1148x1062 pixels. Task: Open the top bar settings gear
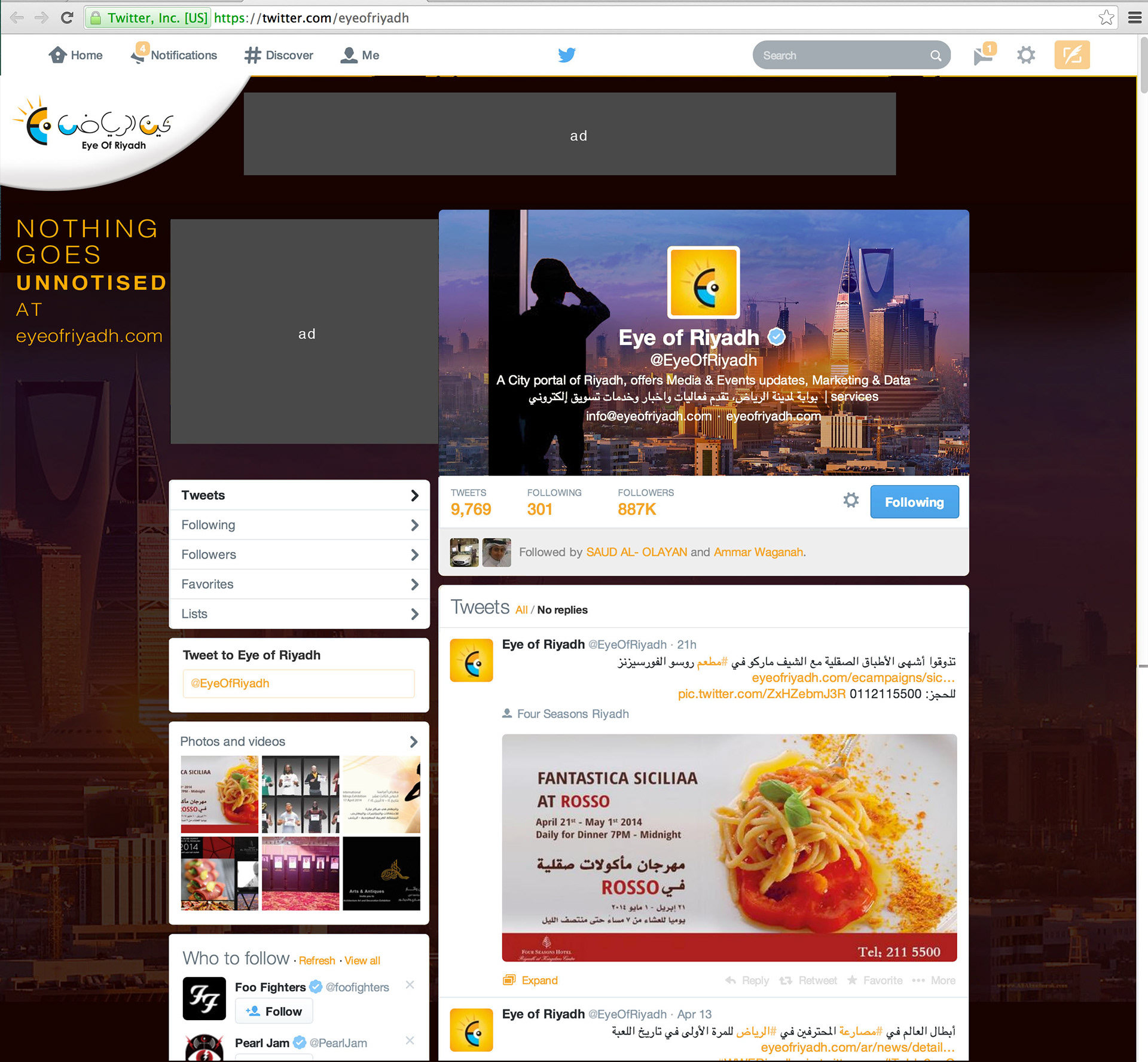point(1026,55)
